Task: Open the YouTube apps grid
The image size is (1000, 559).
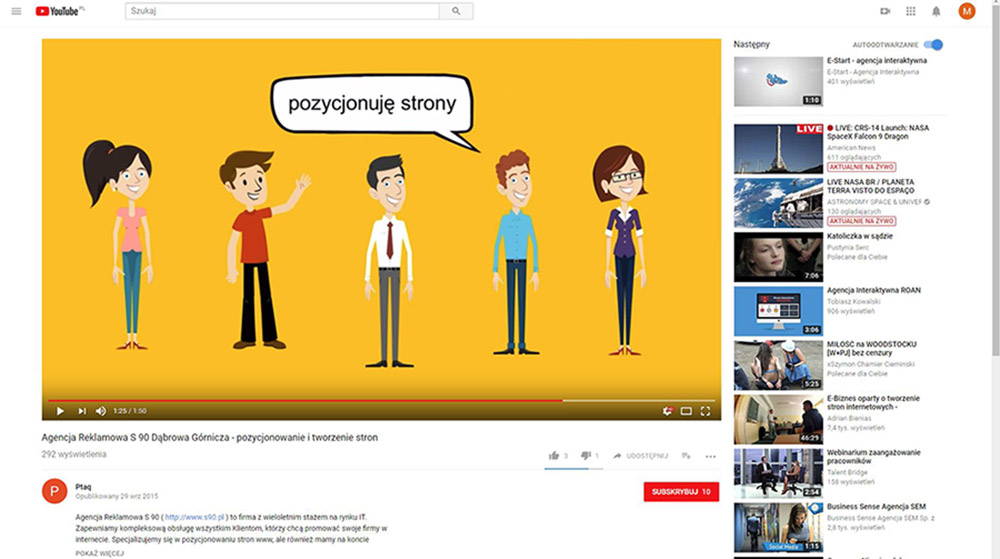Action: pos(911,11)
